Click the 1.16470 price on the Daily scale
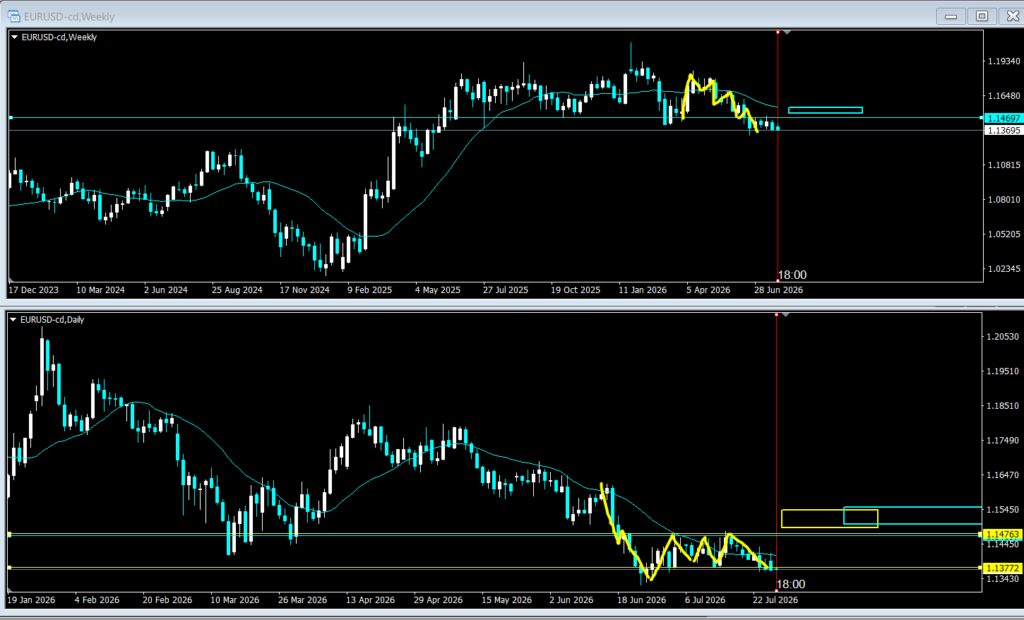 tap(1002, 475)
